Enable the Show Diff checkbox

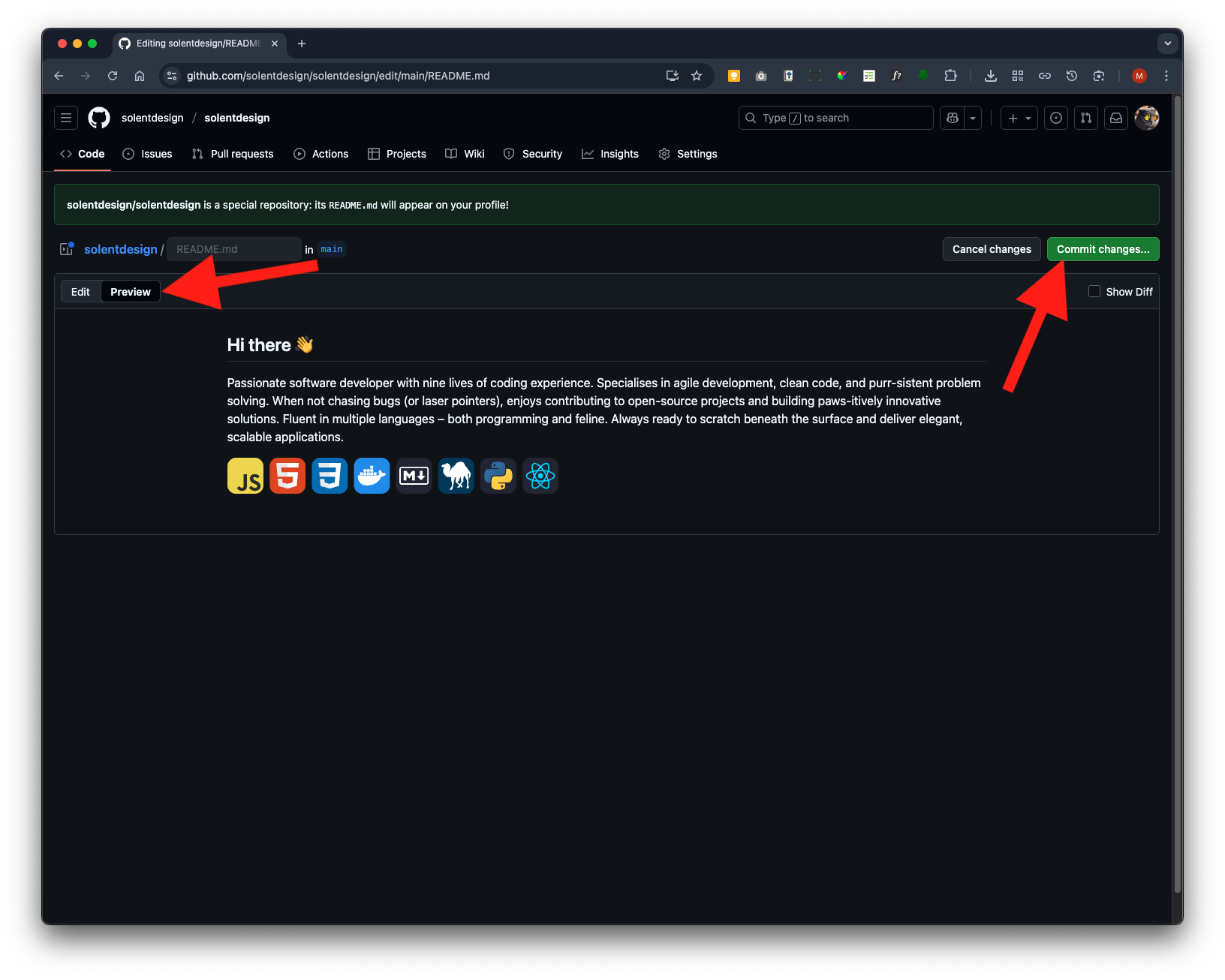1094,291
